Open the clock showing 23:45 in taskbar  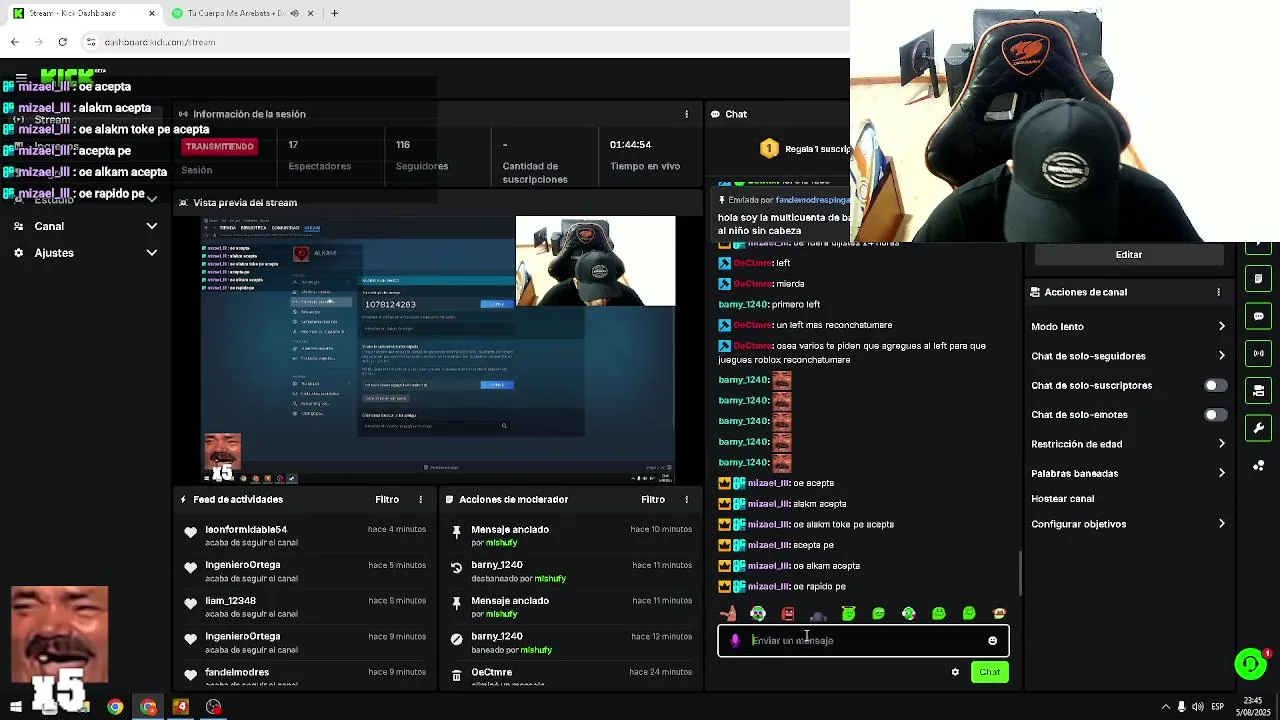(x=1254, y=707)
